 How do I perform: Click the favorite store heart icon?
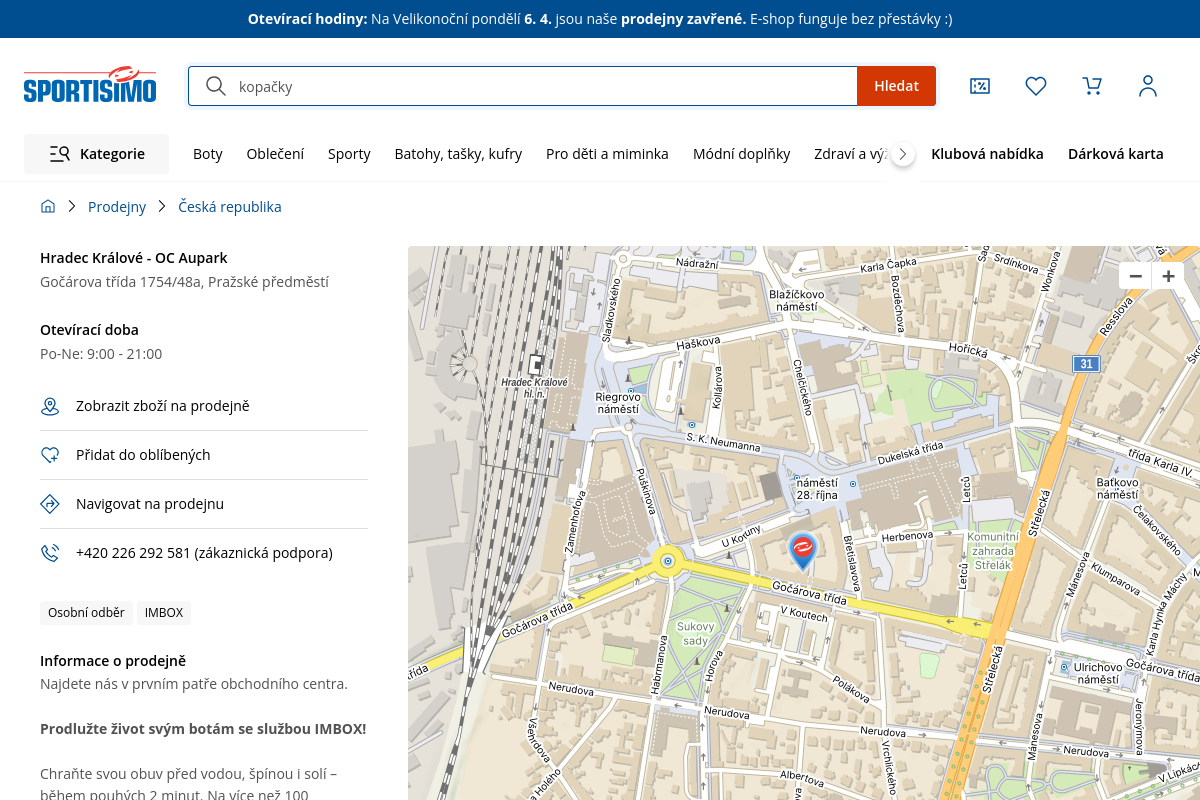click(x=50, y=455)
